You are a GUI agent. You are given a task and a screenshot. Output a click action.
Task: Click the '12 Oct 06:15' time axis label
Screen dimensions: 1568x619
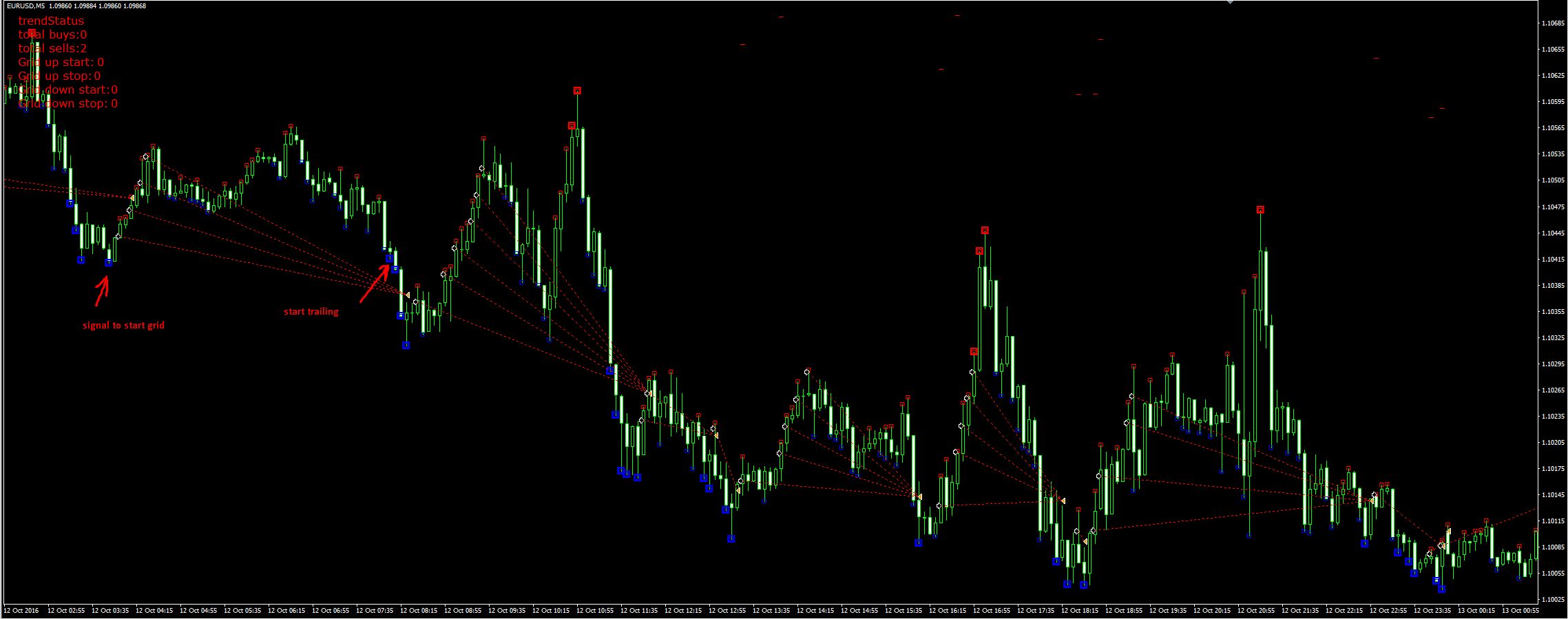point(286,611)
